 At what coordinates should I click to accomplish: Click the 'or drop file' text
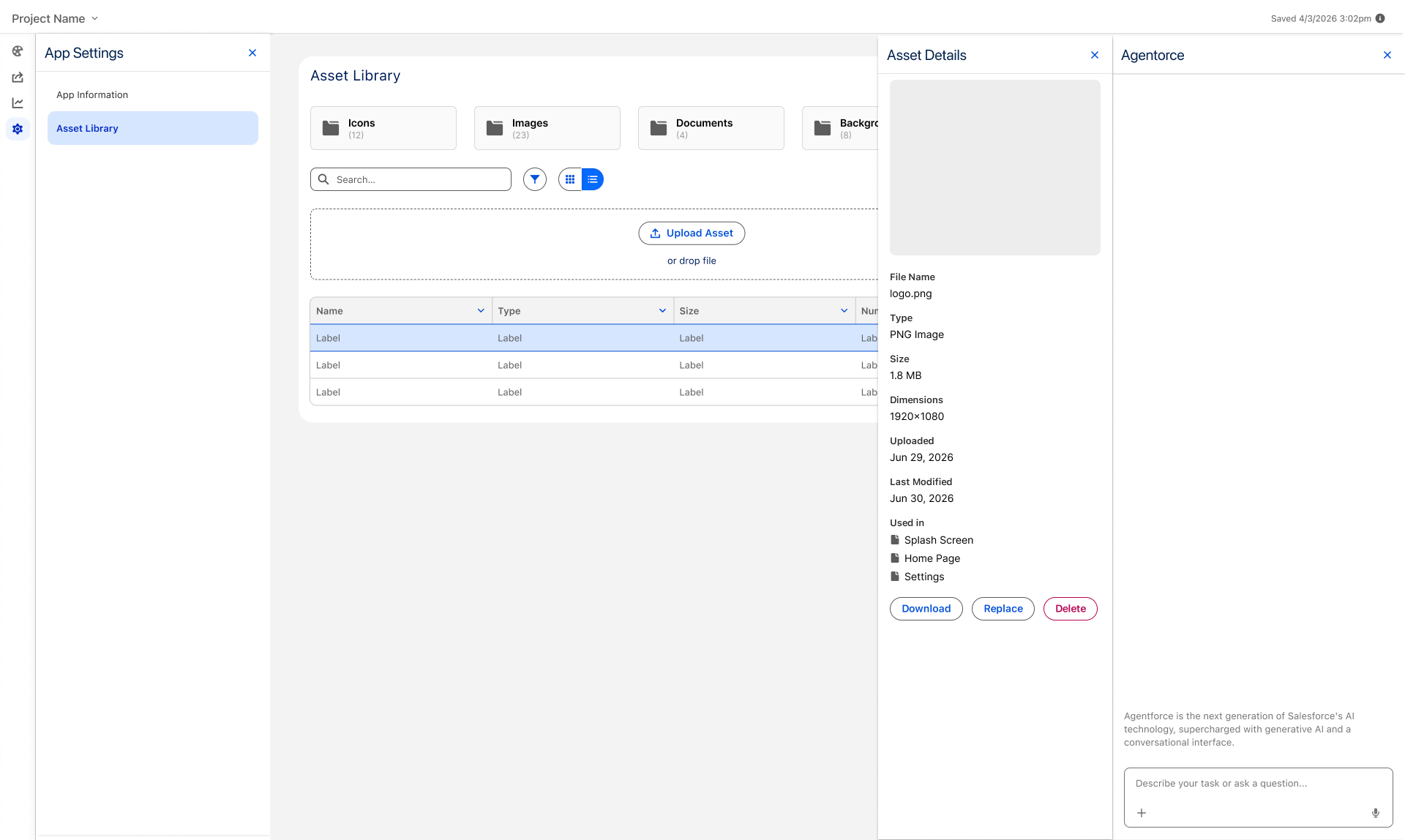coord(692,260)
